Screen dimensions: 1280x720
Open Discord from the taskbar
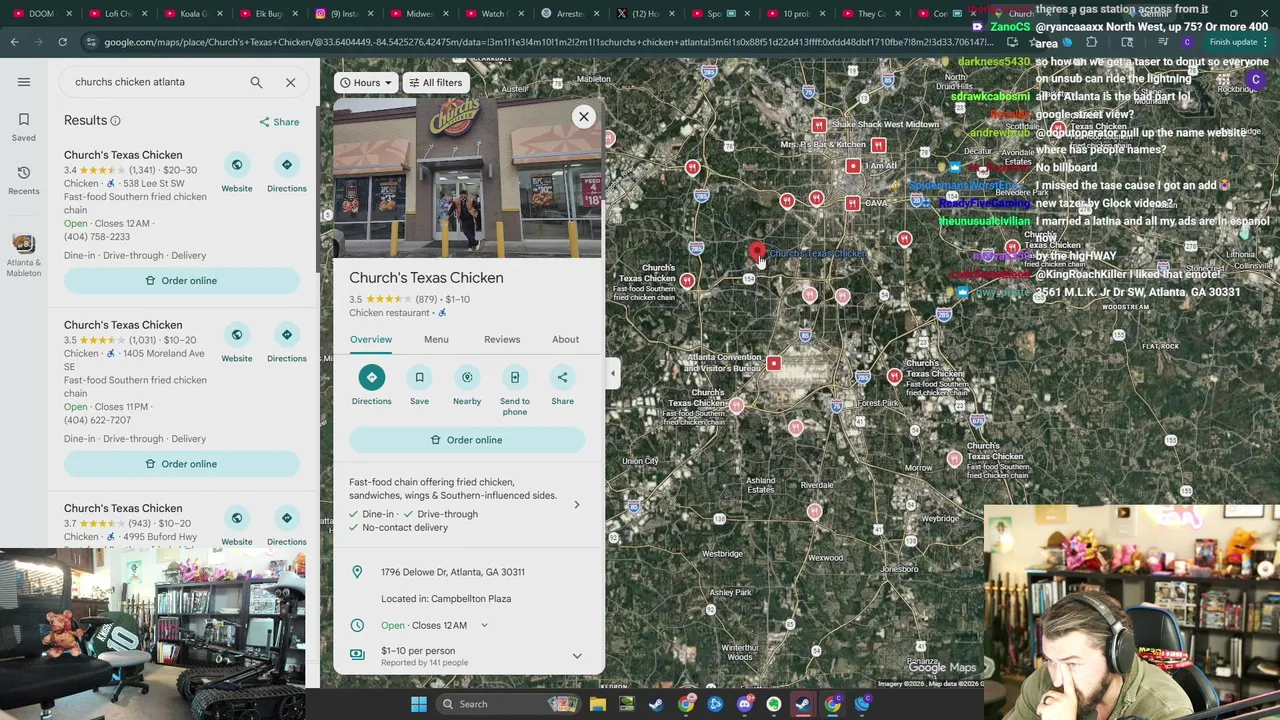[x=744, y=704]
